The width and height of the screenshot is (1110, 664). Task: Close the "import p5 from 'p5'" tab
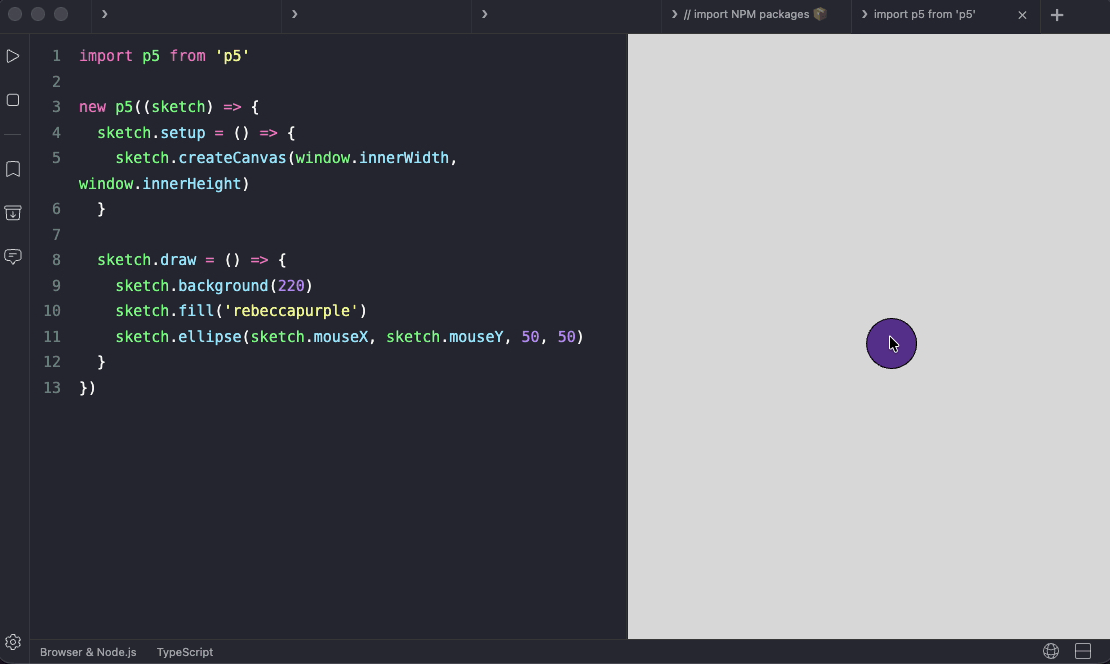coord(1022,15)
